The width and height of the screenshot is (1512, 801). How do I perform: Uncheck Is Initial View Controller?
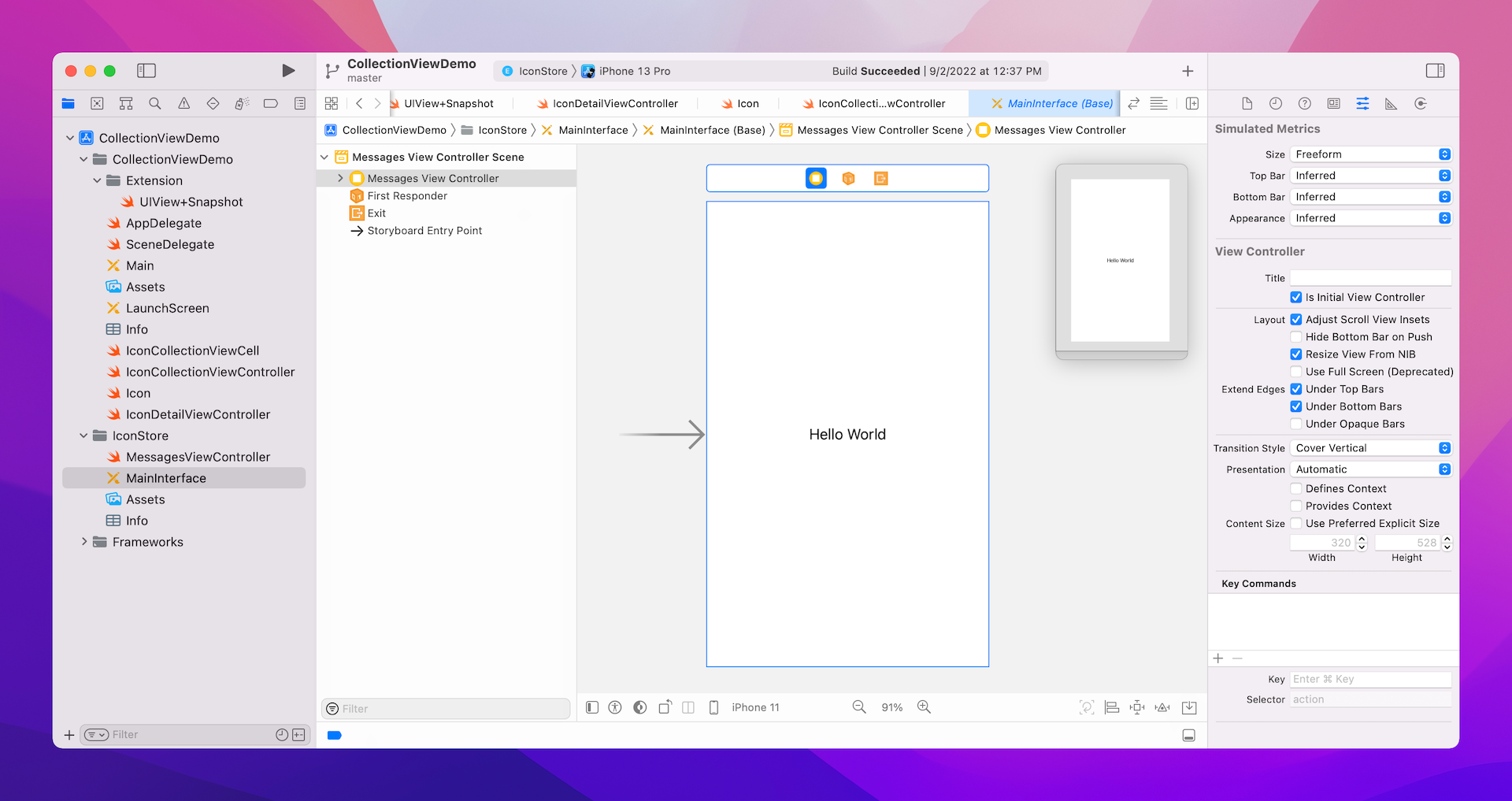coord(1296,297)
